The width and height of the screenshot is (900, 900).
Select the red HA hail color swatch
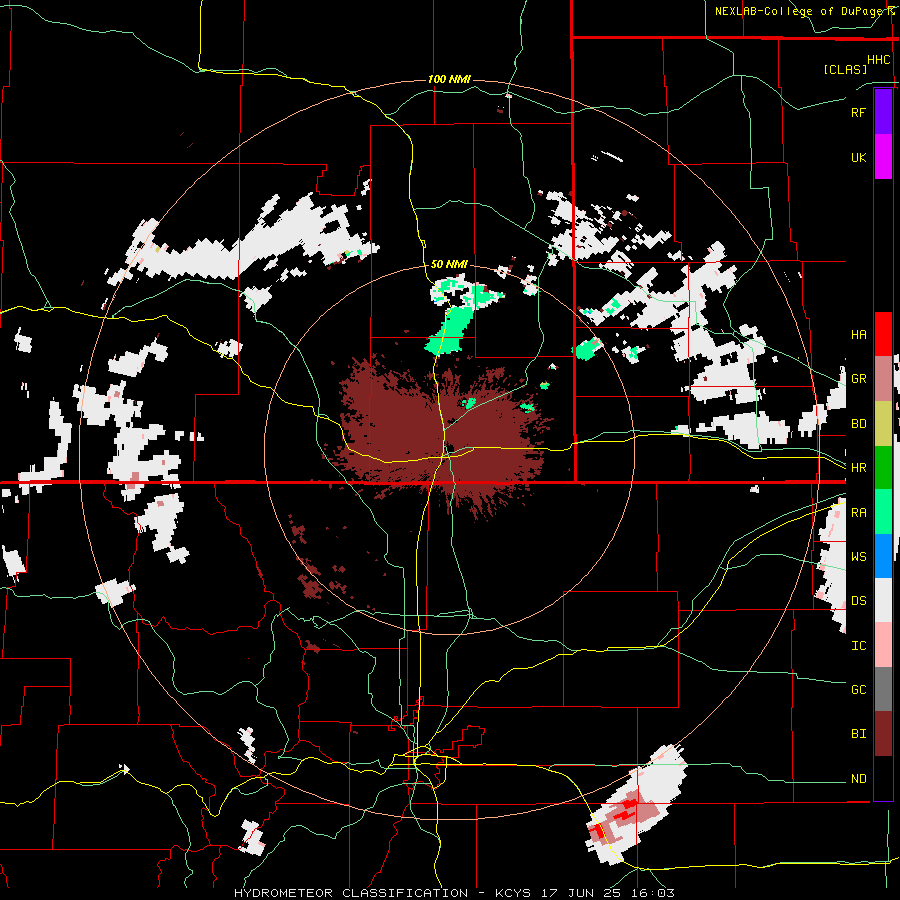pos(883,334)
